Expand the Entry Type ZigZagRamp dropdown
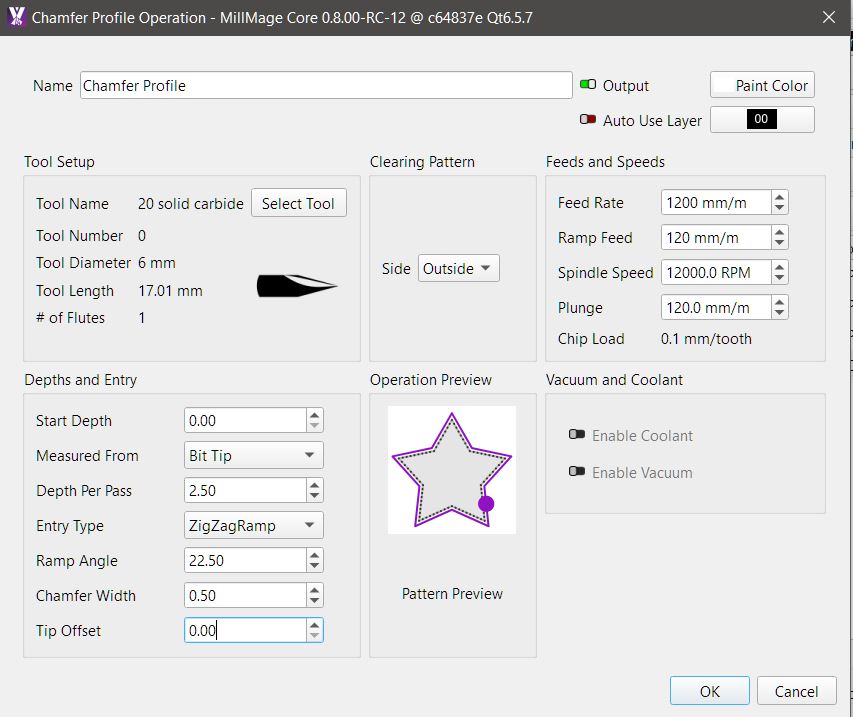The width and height of the screenshot is (853, 717). coord(254,526)
